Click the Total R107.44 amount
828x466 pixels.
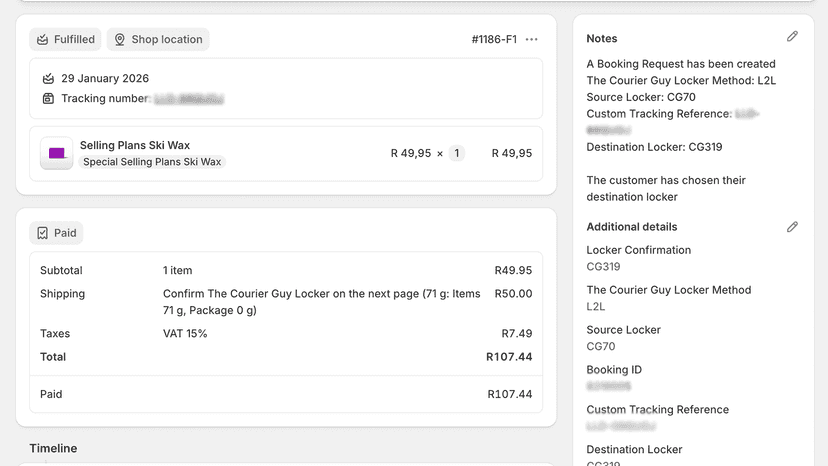click(x=509, y=357)
